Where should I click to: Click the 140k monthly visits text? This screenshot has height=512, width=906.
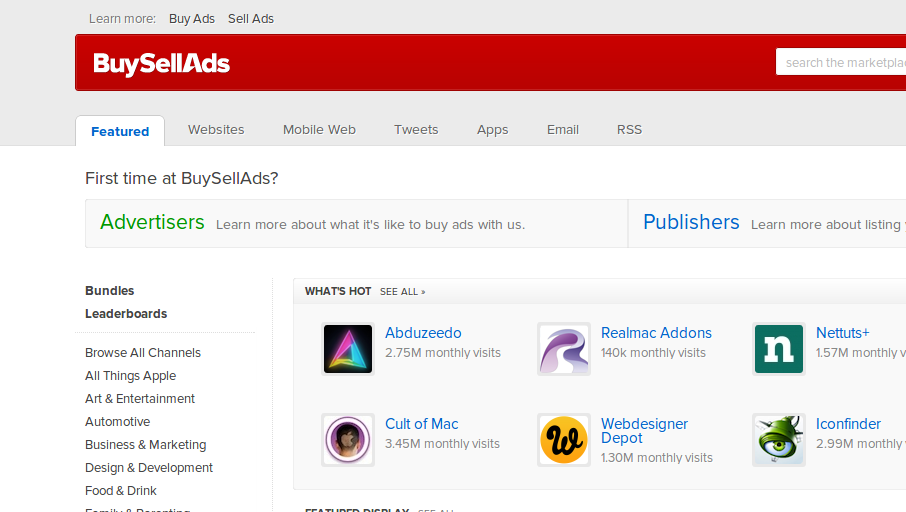pos(653,353)
